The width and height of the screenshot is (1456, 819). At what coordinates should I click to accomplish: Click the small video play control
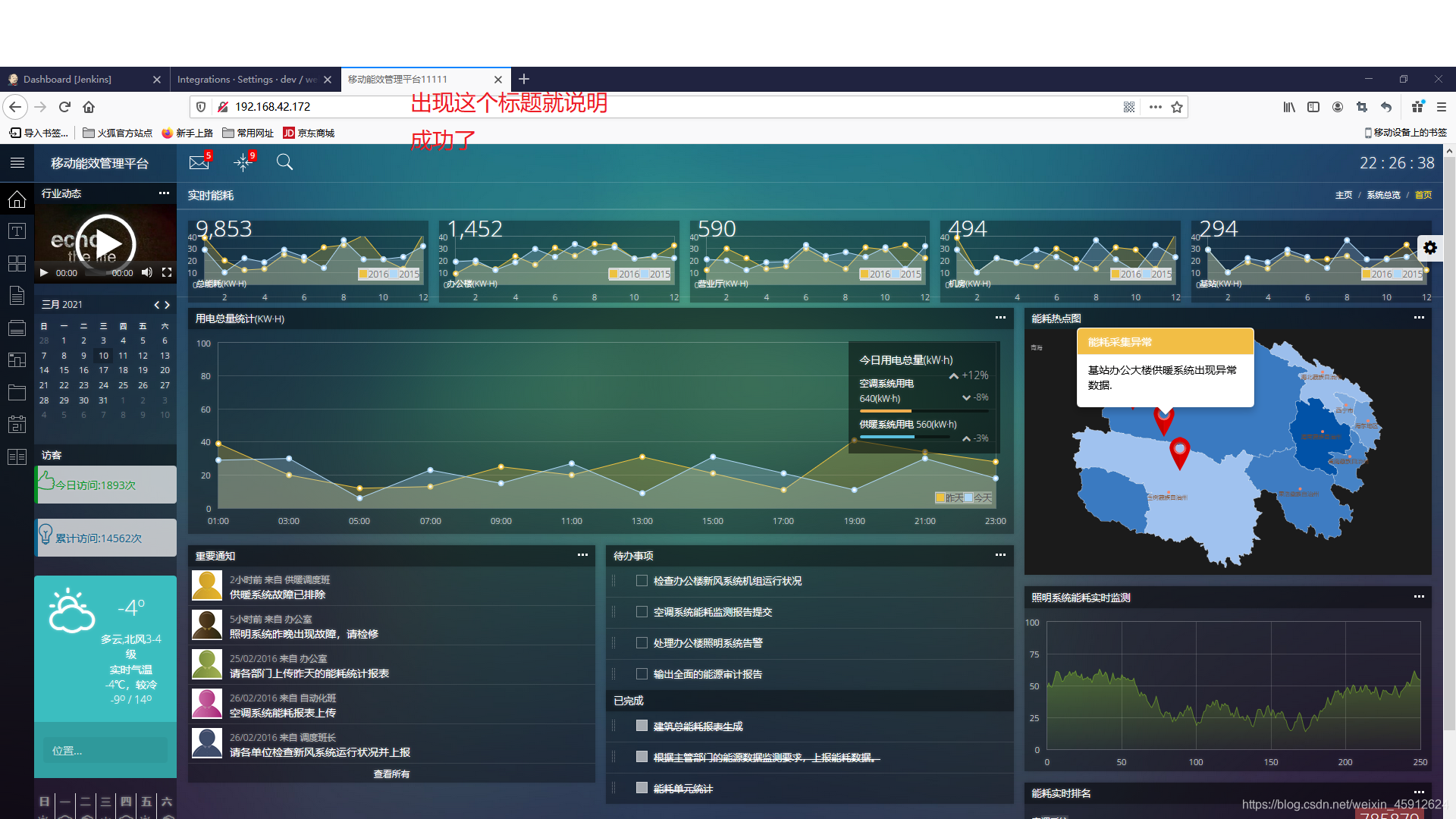click(x=44, y=272)
